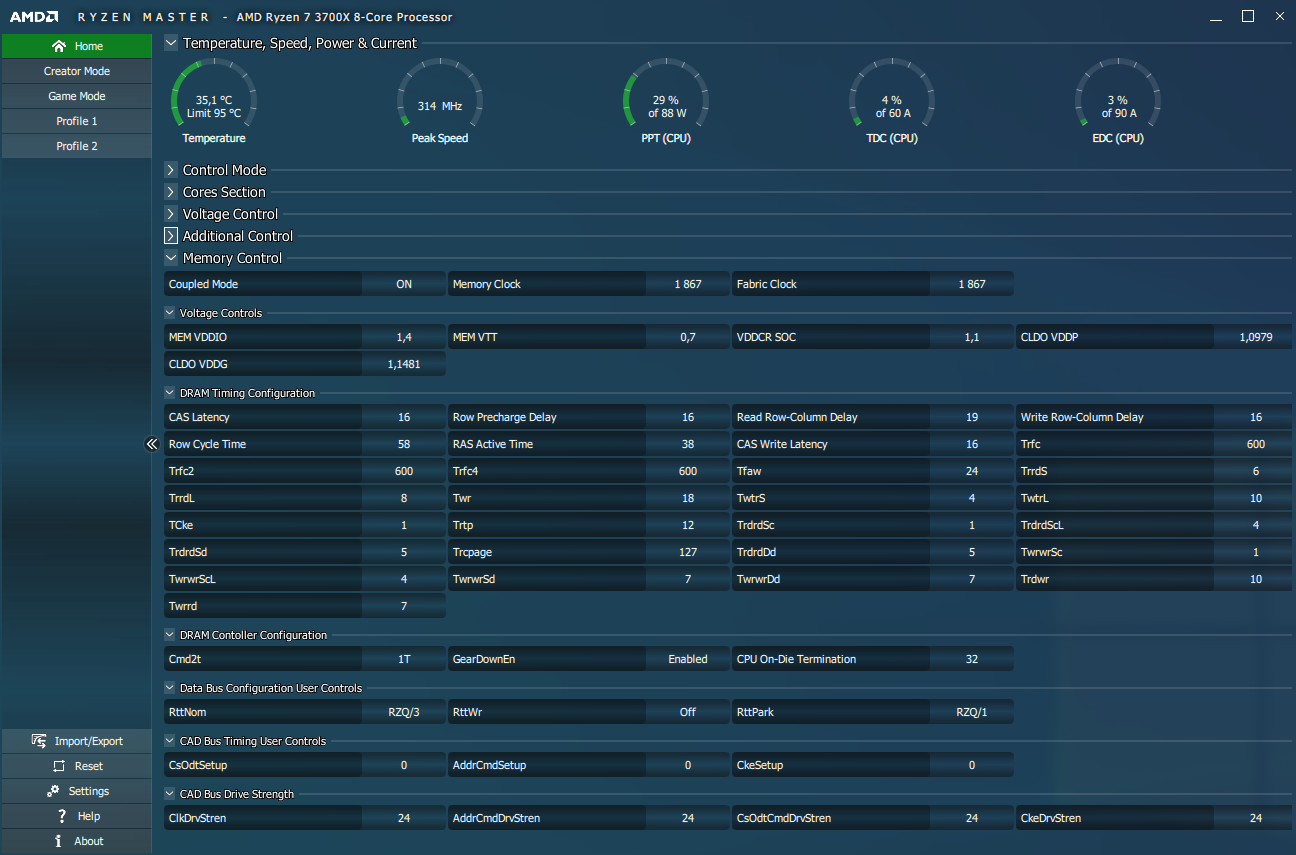Click the CAS Latency row
Viewport: 1296px width, 855px height.
tap(305, 417)
